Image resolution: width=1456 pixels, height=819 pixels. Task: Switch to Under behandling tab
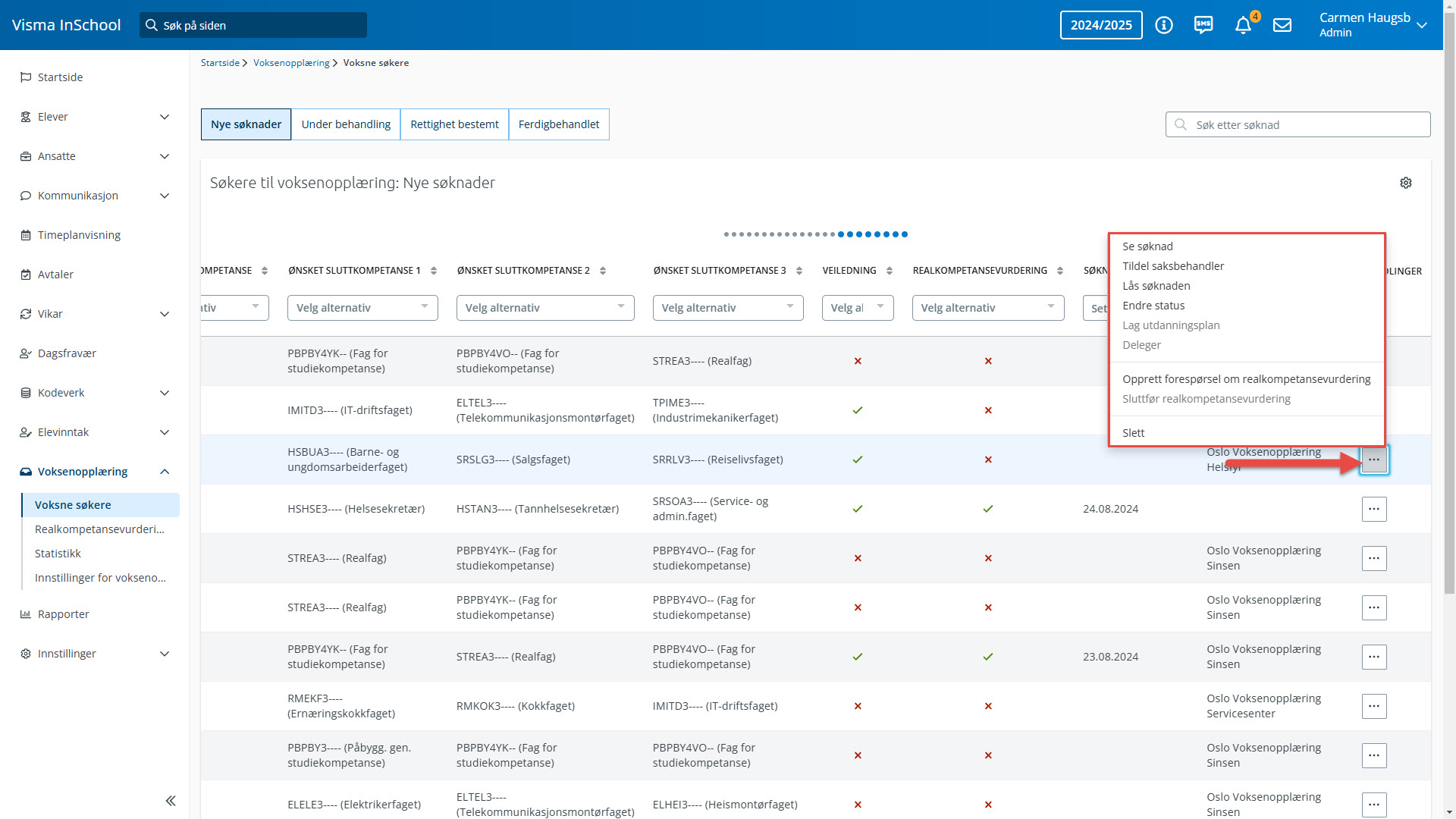tap(346, 124)
